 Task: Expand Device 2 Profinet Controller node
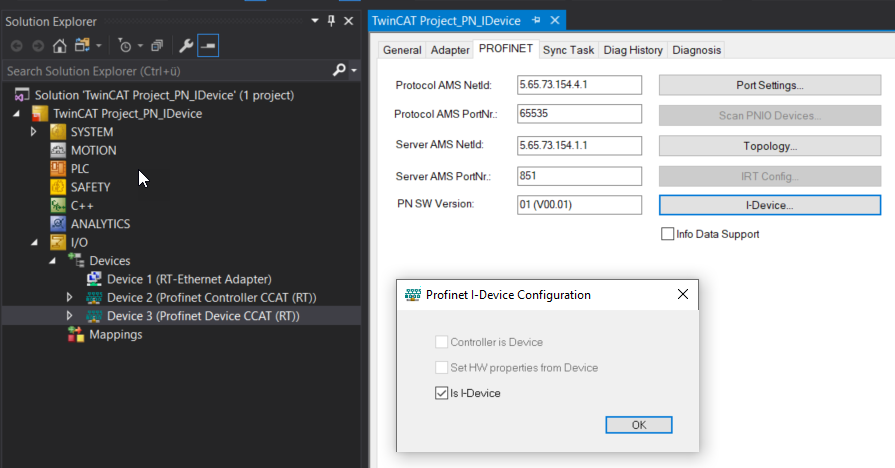pos(70,297)
